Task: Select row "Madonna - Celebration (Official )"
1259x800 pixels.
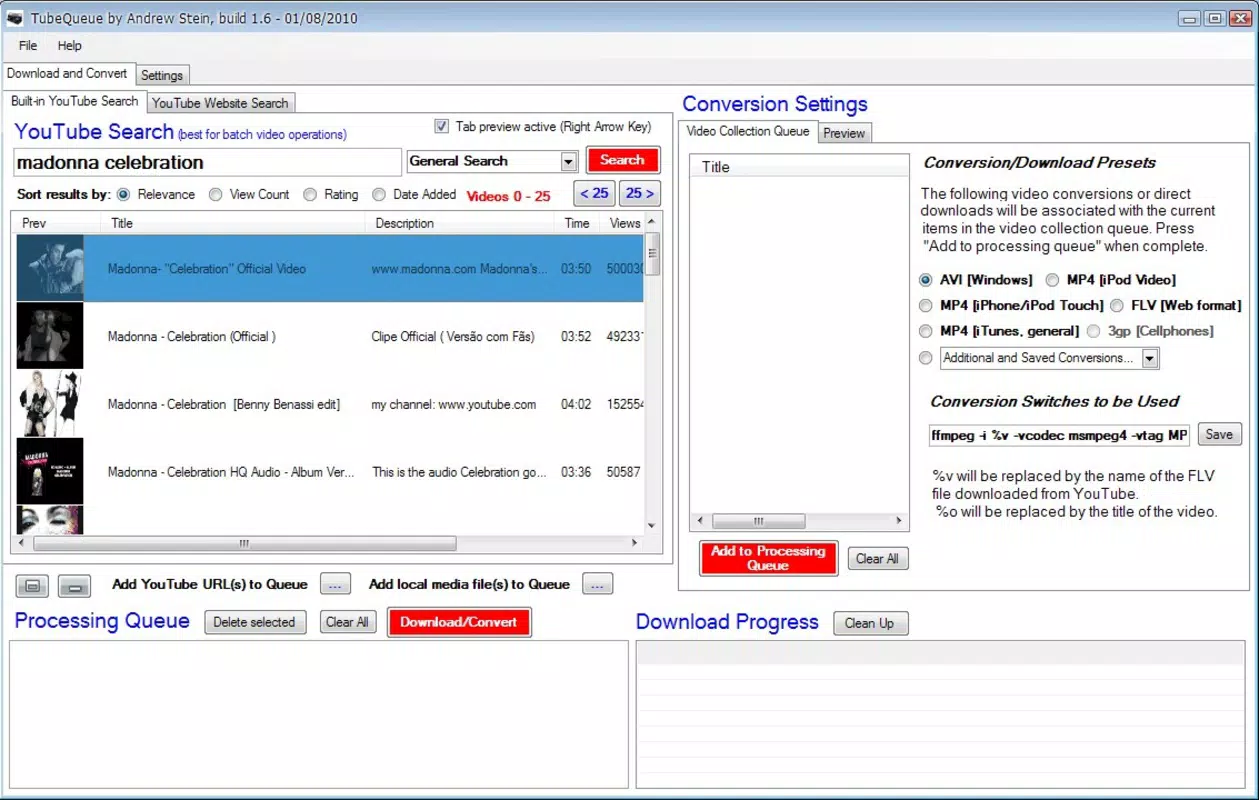Action: (x=329, y=336)
